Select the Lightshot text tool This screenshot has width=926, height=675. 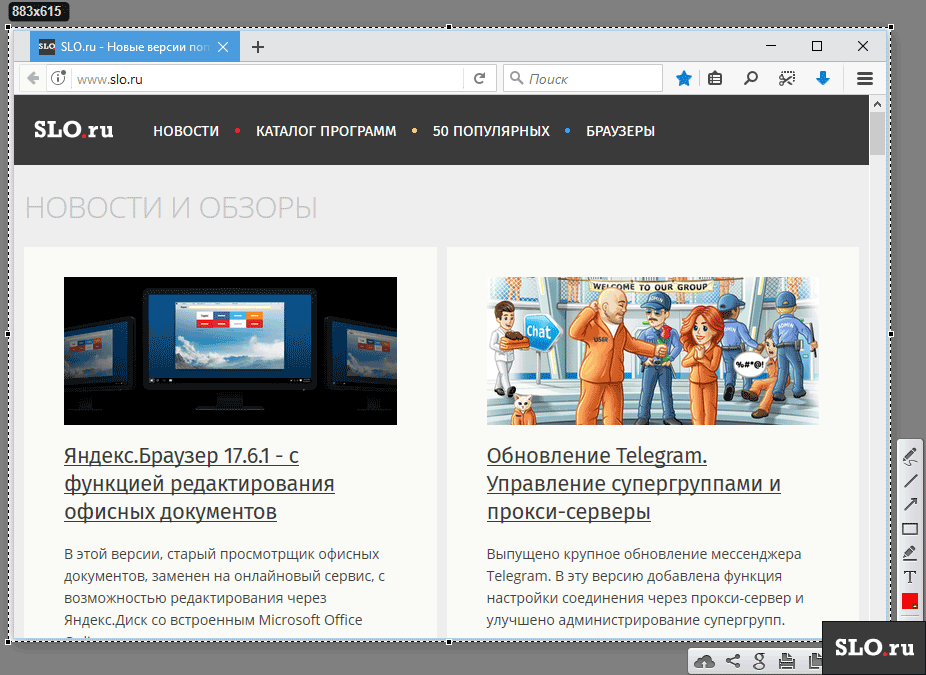pos(910,577)
